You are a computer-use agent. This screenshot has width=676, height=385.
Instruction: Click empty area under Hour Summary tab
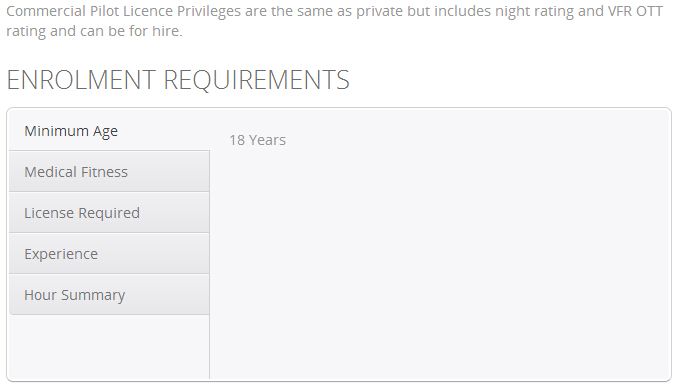[109, 347]
